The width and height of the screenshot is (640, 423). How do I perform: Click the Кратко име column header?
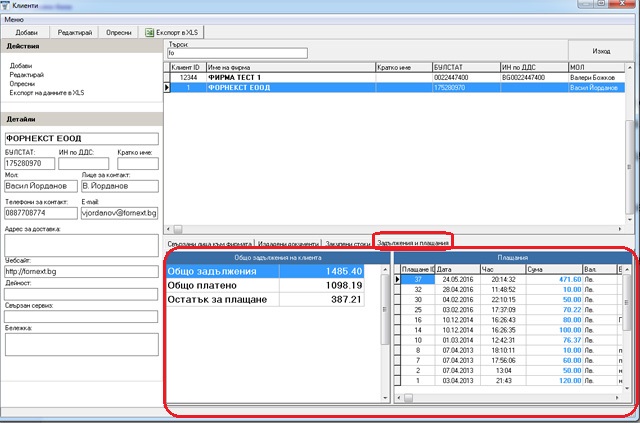[404, 67]
